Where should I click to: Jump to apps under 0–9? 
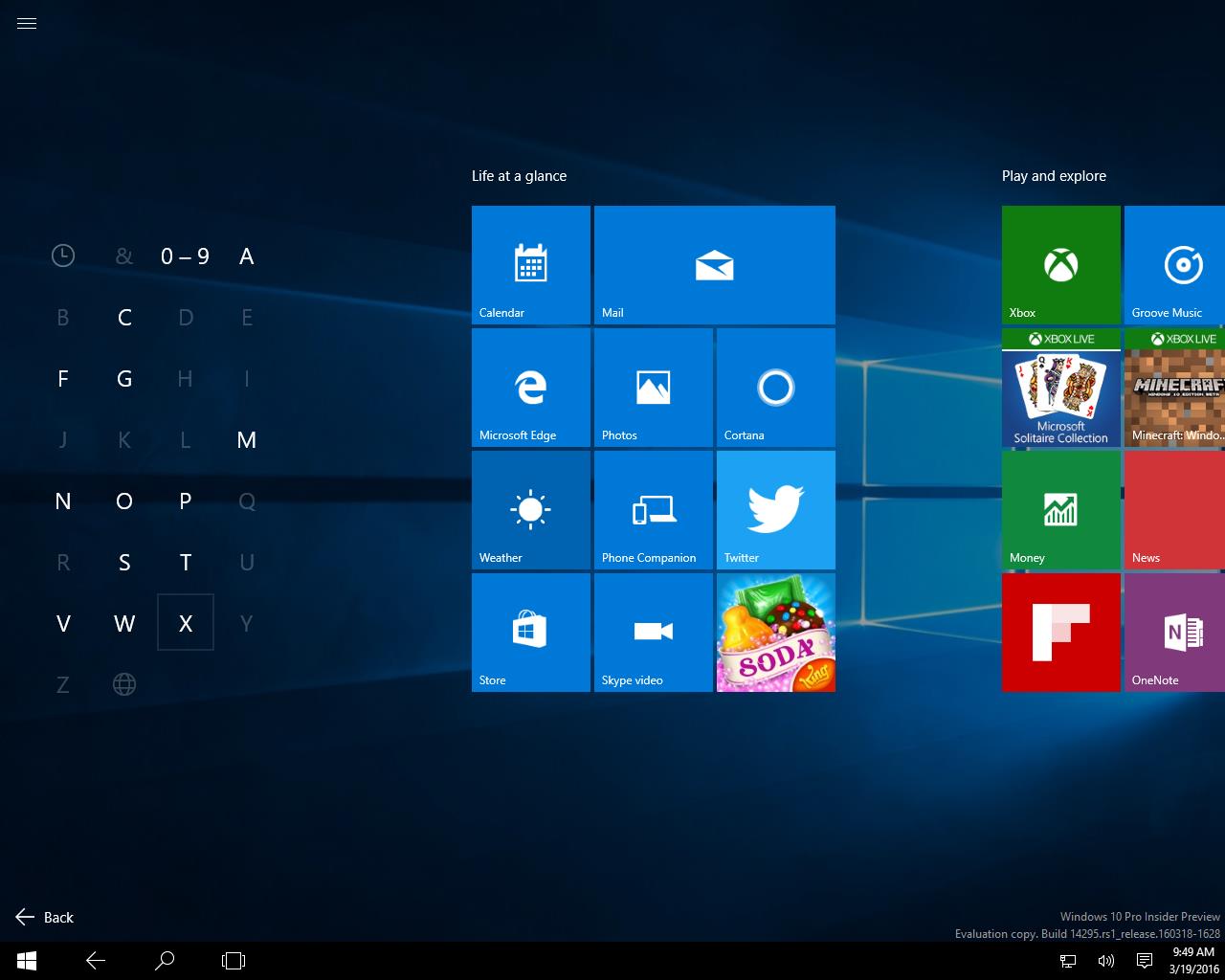(x=186, y=256)
